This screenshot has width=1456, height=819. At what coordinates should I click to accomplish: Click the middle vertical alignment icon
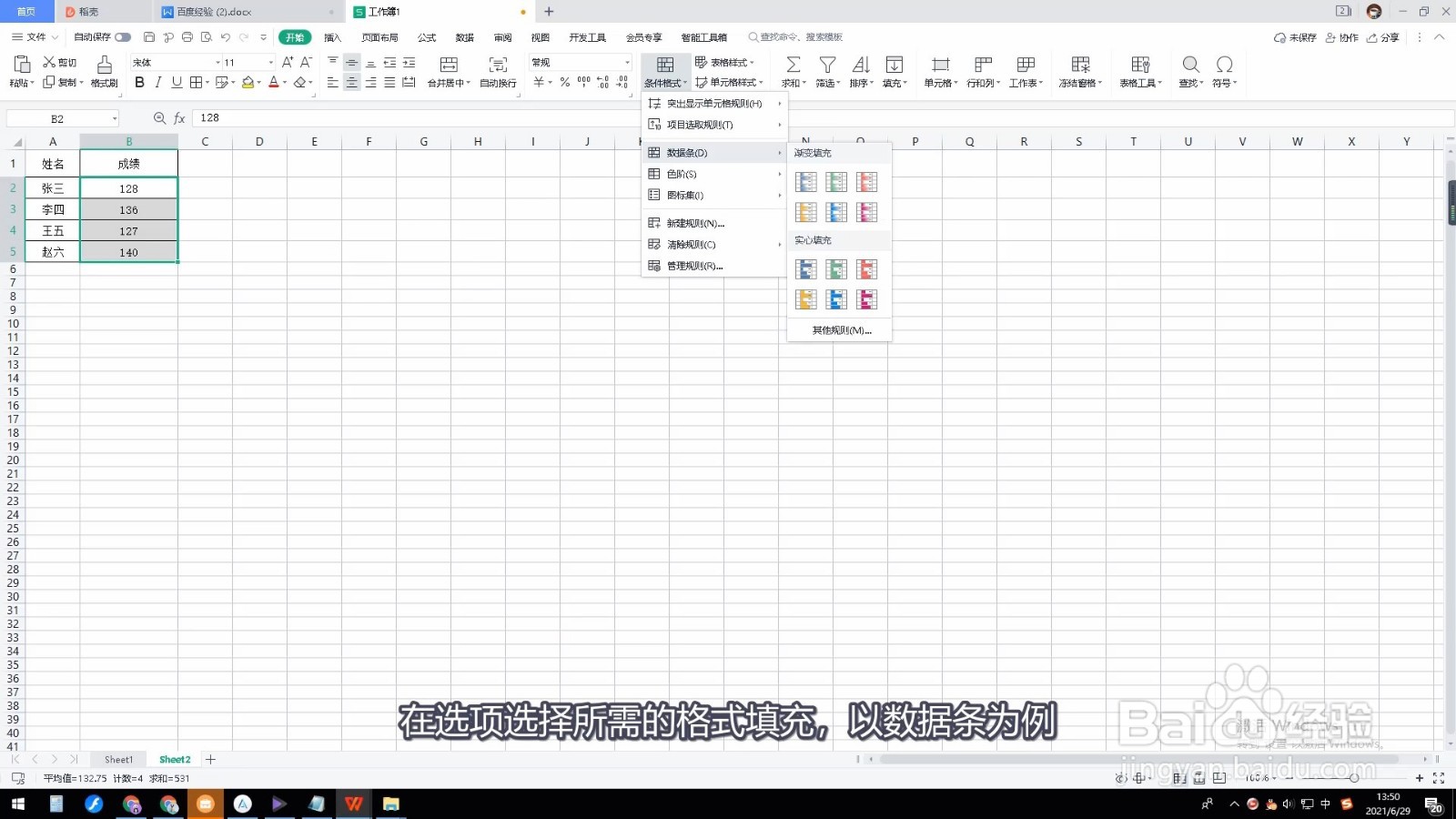point(351,62)
